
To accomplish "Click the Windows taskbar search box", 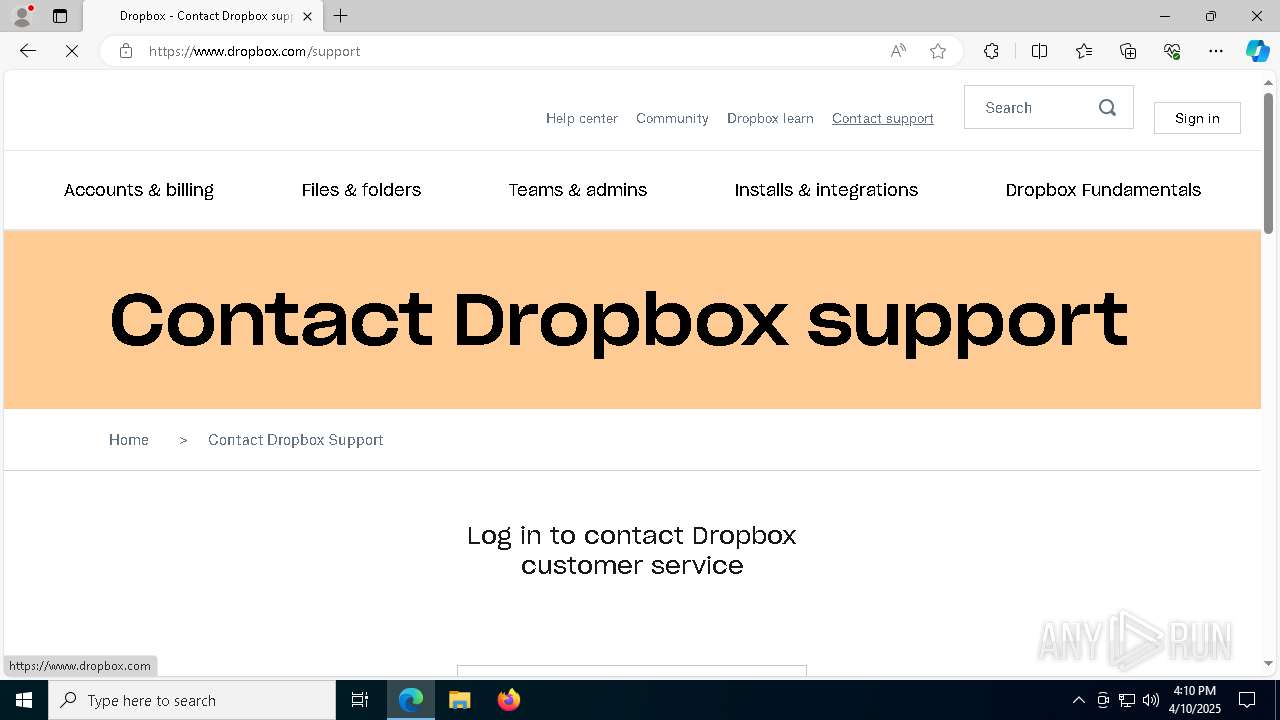I will pyautogui.click(x=192, y=700).
